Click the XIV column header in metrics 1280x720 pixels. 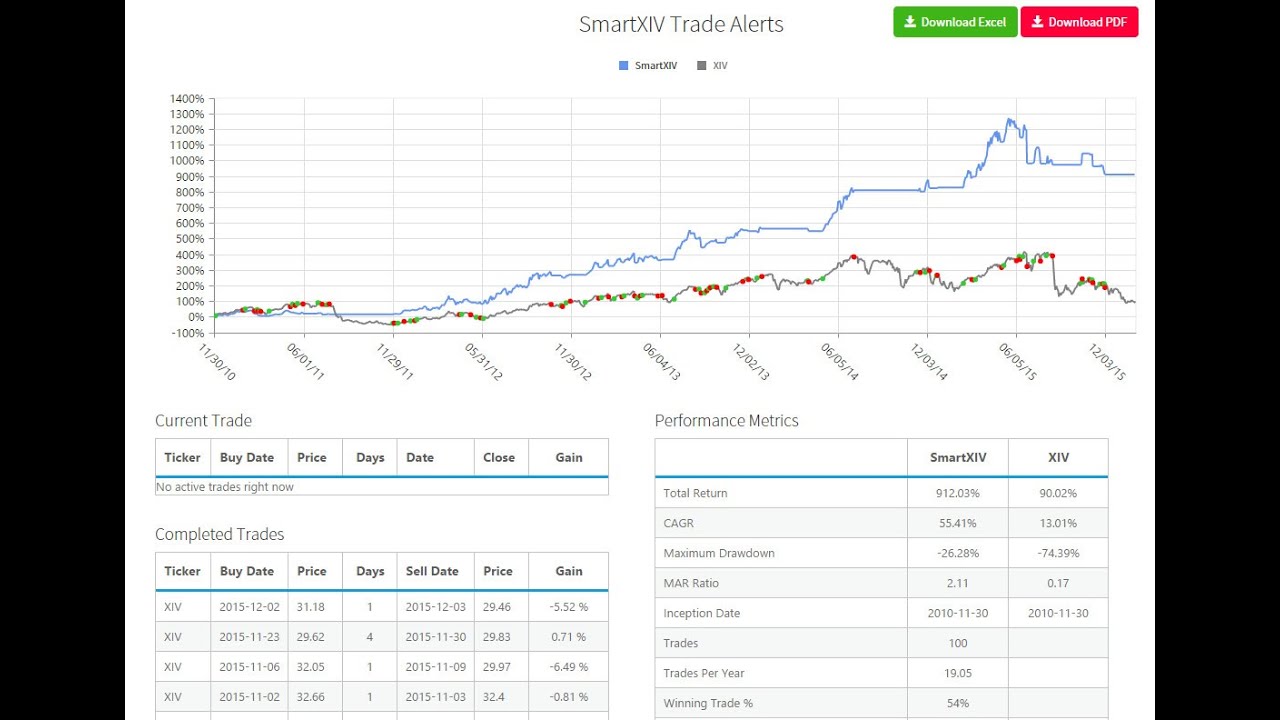[x=1058, y=458]
